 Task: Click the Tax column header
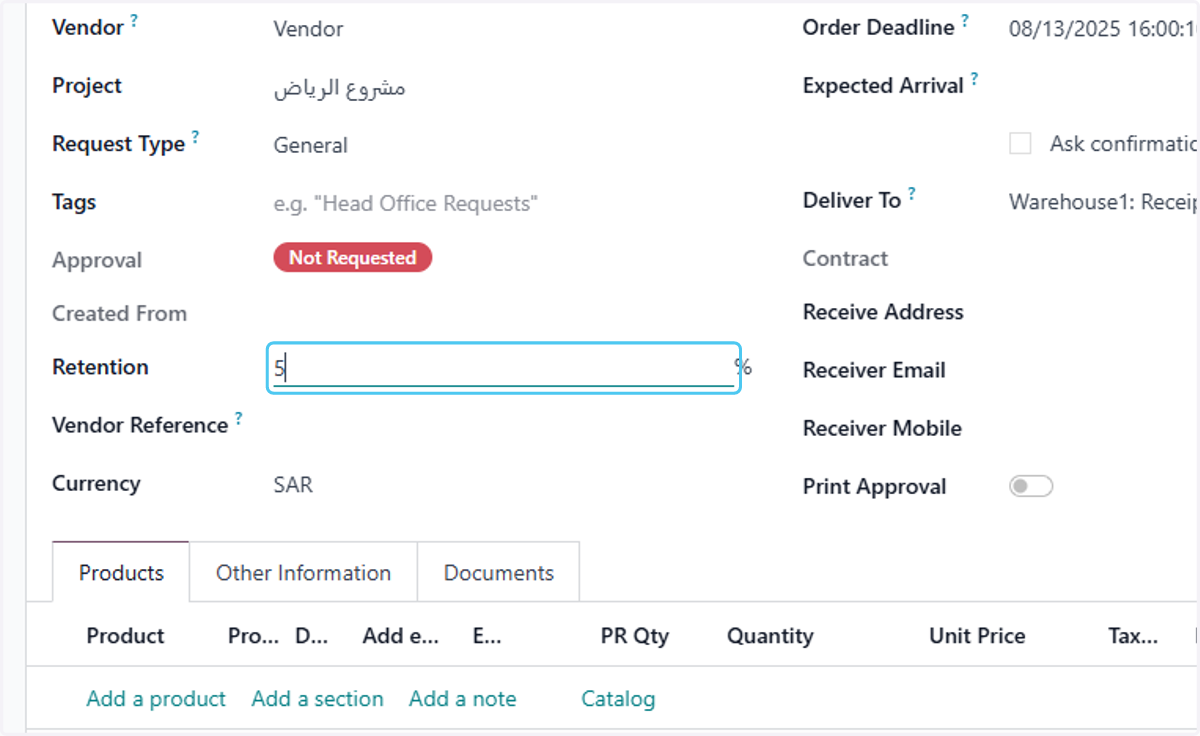[x=1133, y=636]
